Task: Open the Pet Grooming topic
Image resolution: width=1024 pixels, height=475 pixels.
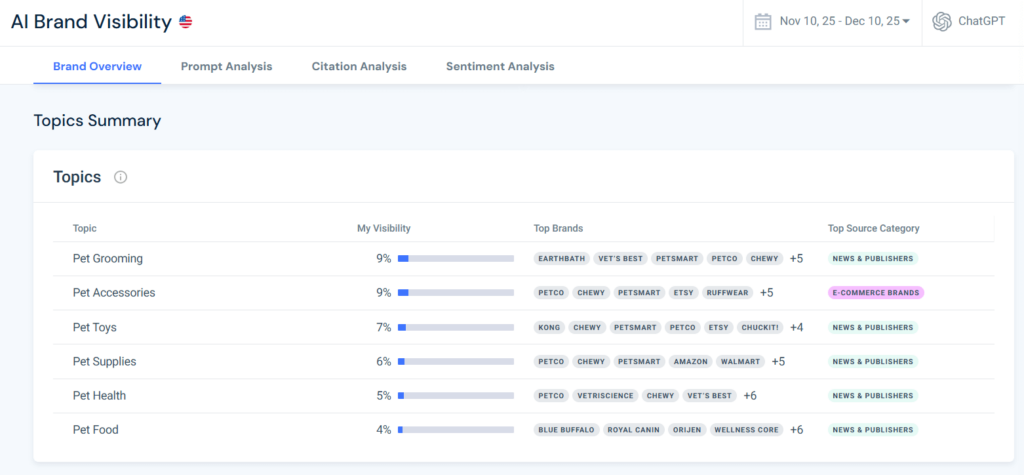Action: (x=108, y=259)
